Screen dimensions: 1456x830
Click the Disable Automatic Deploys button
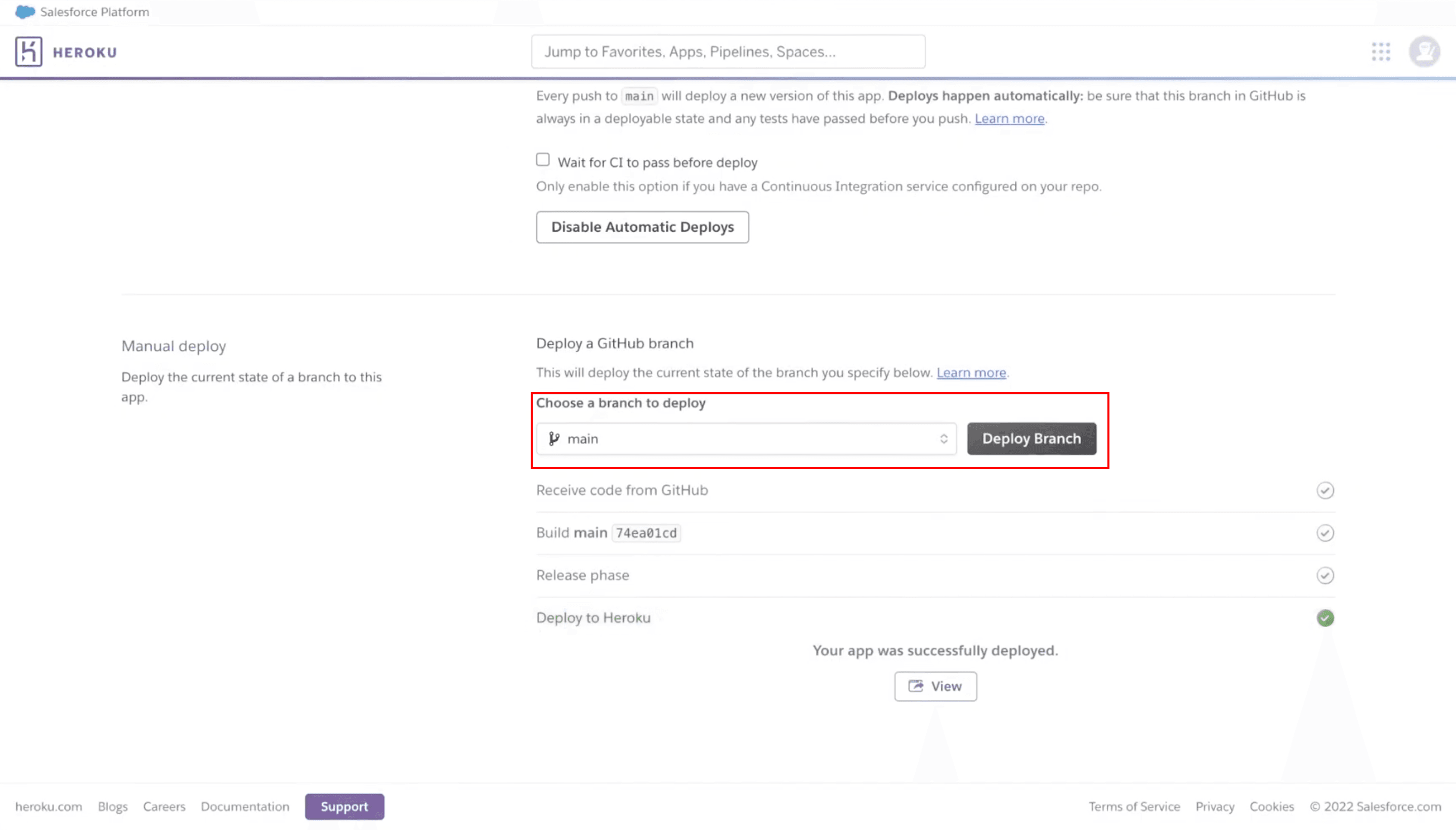point(642,226)
